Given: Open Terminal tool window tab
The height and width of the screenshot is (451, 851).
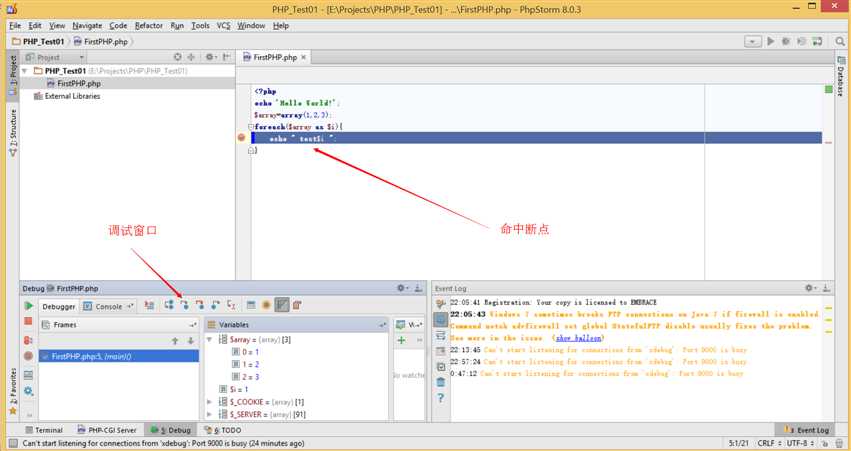Looking at the screenshot, I should coord(44,430).
